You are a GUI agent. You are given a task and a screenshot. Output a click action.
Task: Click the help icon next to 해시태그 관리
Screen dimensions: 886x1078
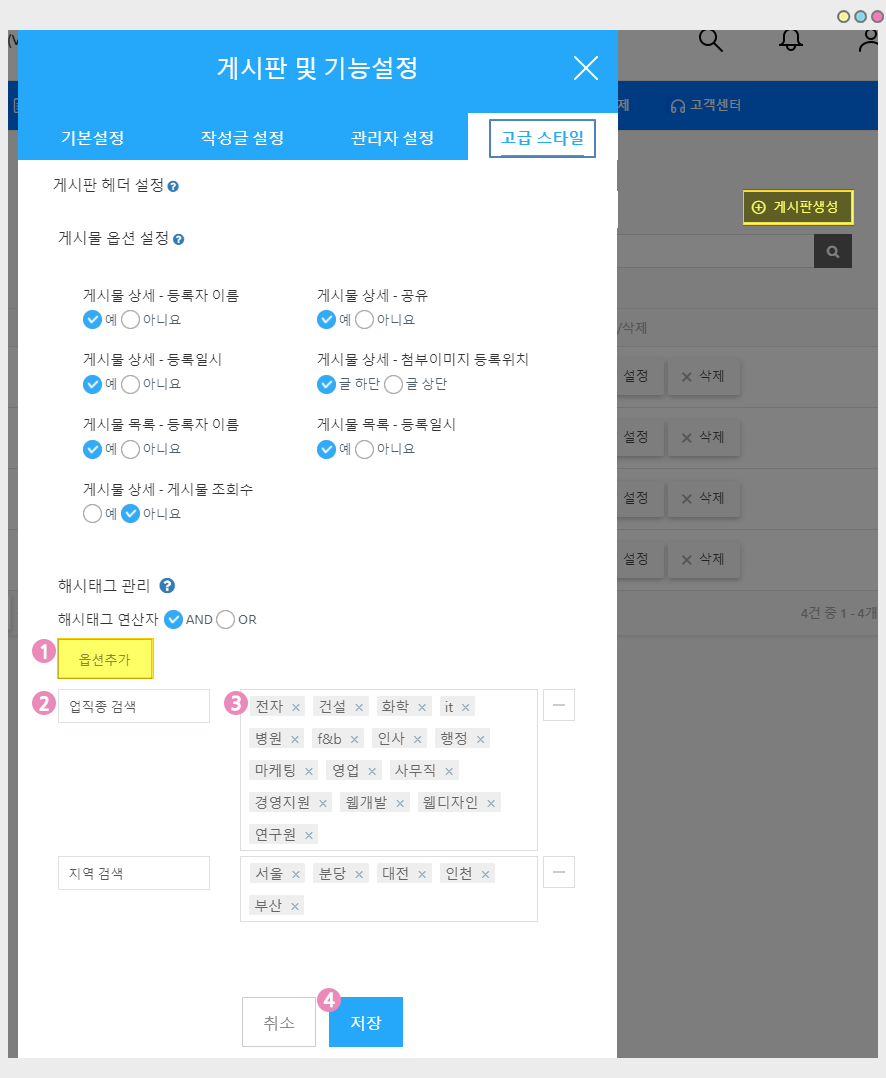point(167,586)
